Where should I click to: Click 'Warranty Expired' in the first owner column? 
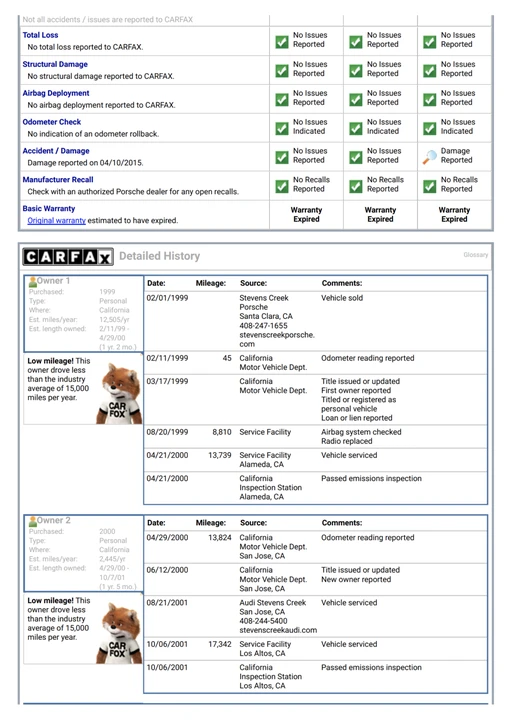coord(306,214)
